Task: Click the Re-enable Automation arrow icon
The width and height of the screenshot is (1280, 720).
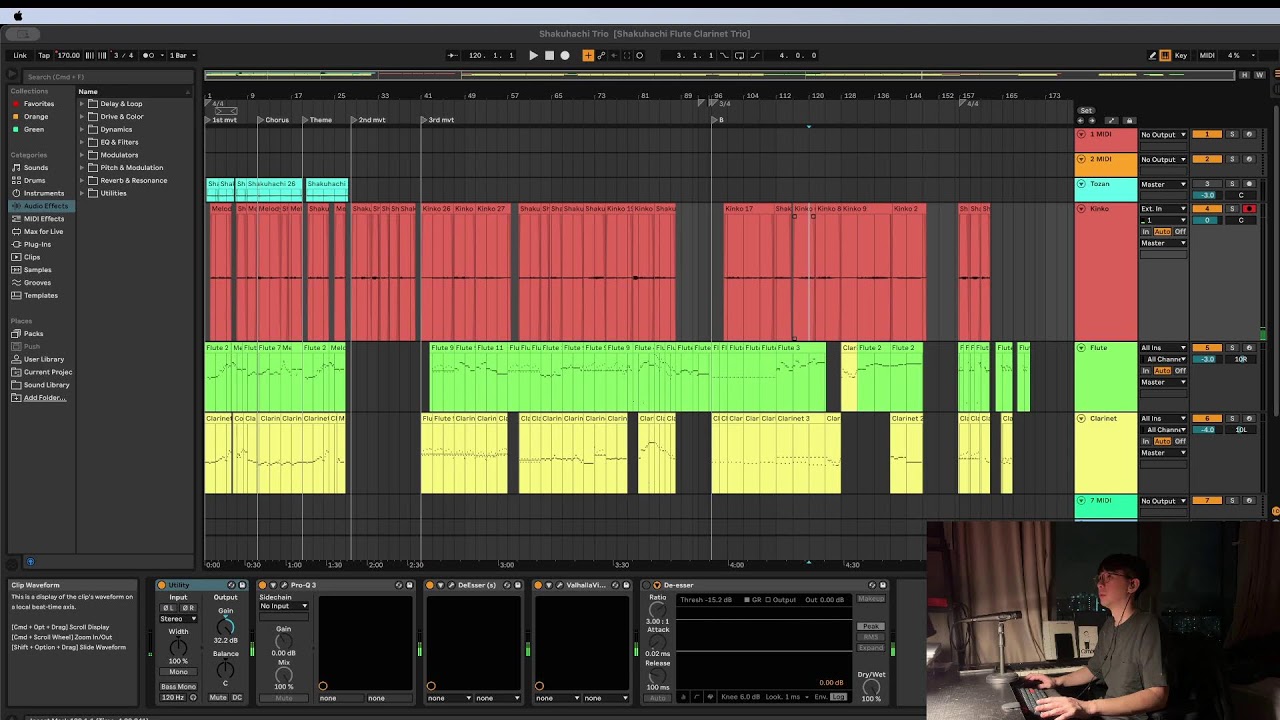Action: (x=614, y=56)
